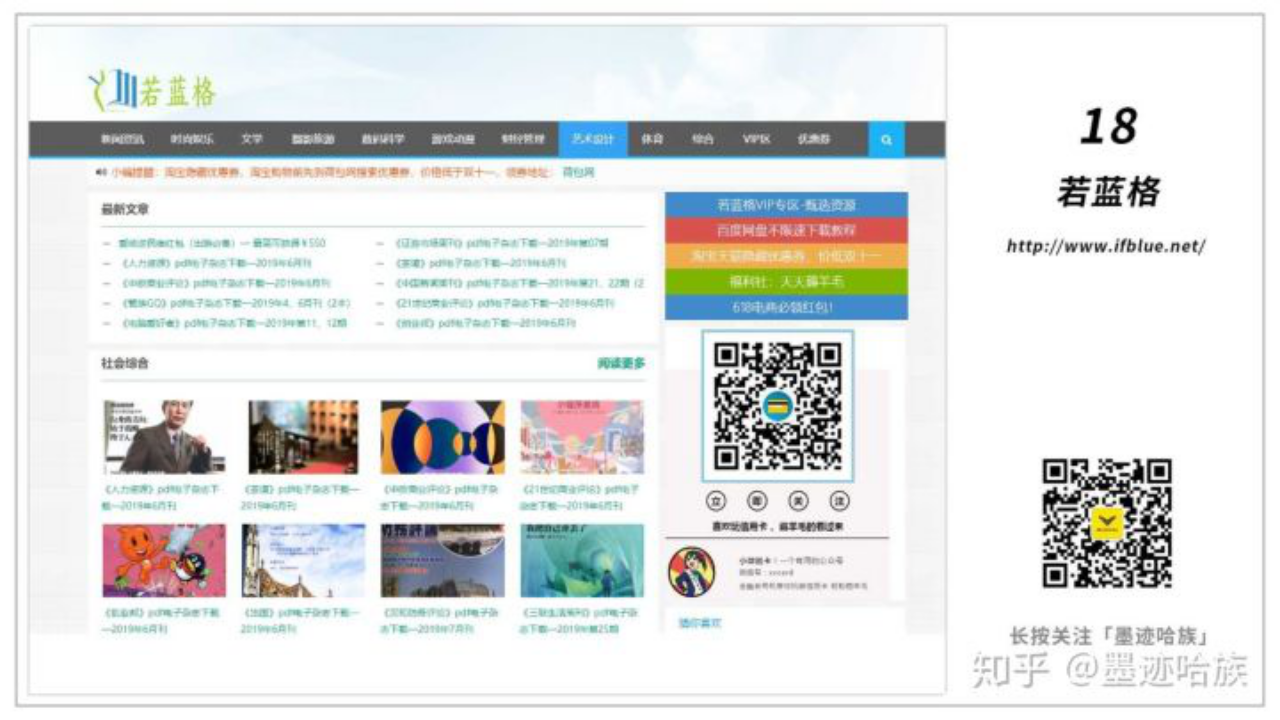This screenshot has width=1280, height=720.
Task: Open the 优惠券 navigation item
Action: click(813, 140)
